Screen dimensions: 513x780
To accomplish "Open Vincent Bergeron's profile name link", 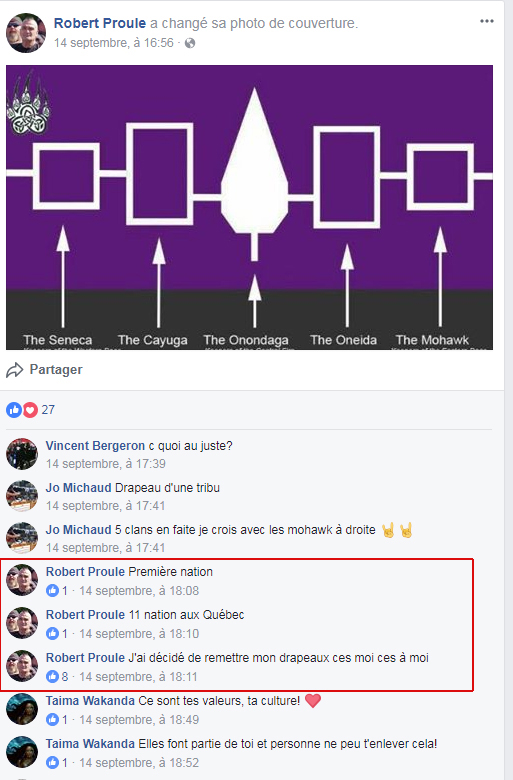I will (x=95, y=446).
